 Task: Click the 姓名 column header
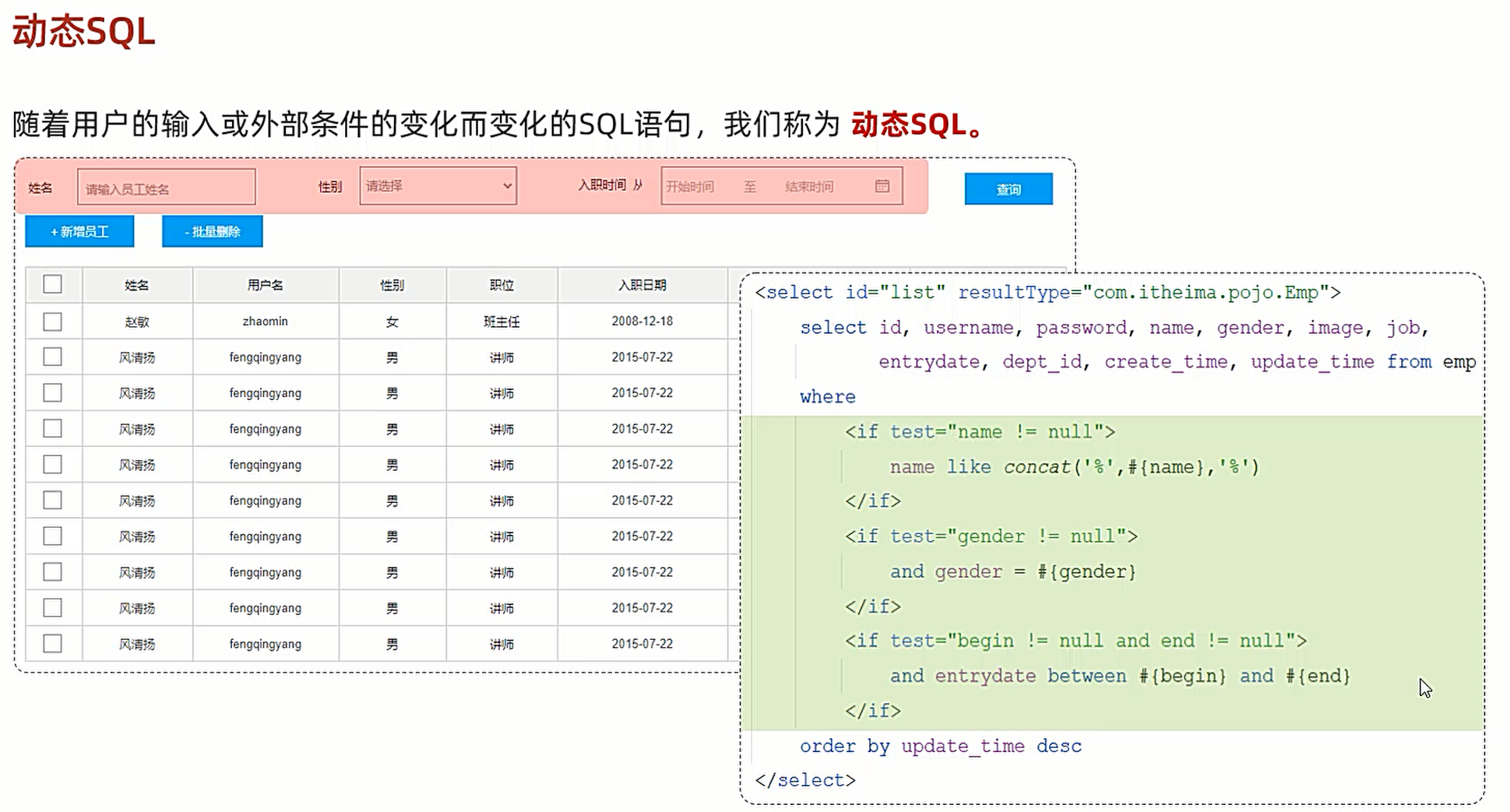(x=137, y=285)
